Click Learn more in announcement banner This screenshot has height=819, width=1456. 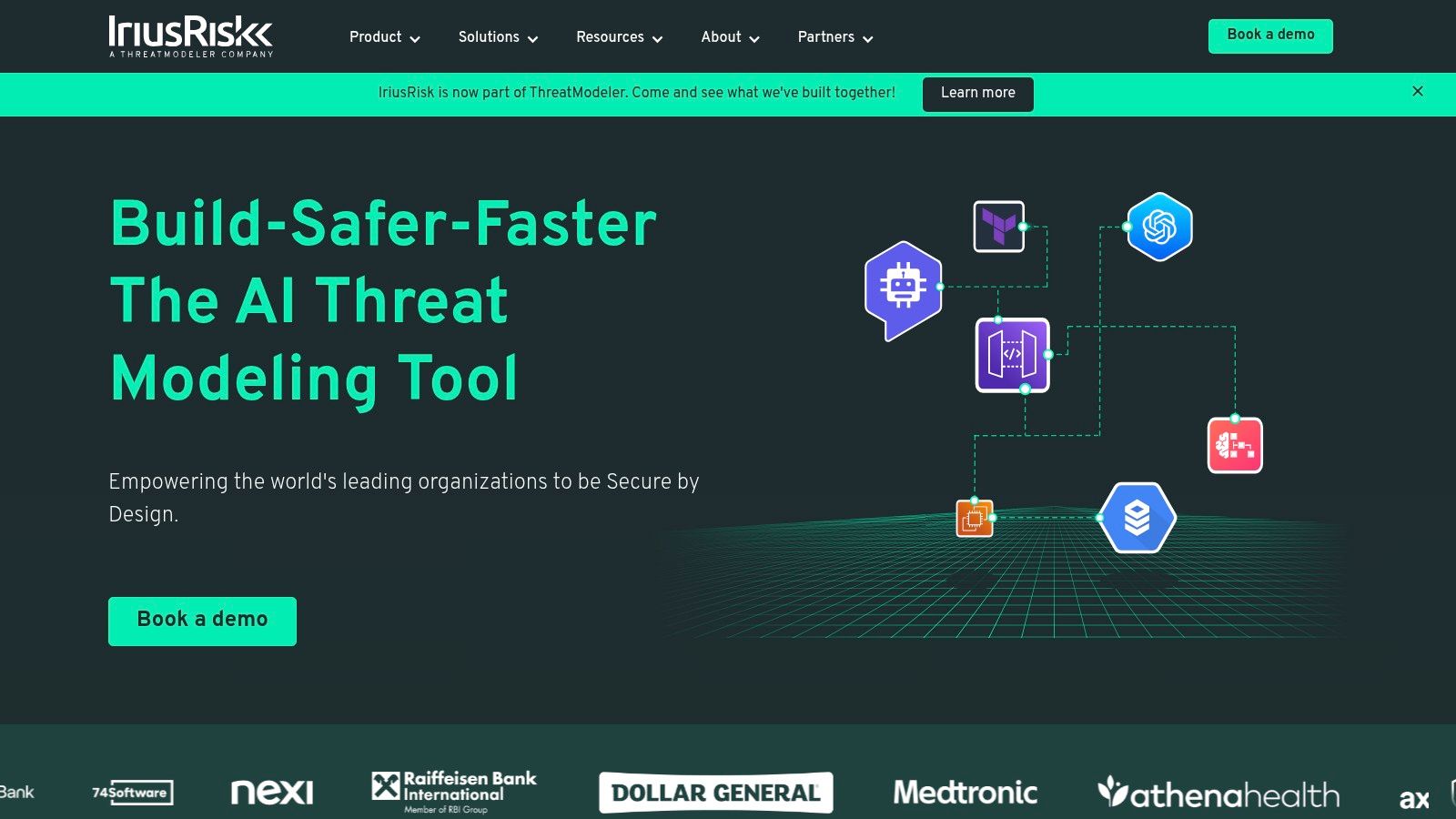[x=978, y=94]
